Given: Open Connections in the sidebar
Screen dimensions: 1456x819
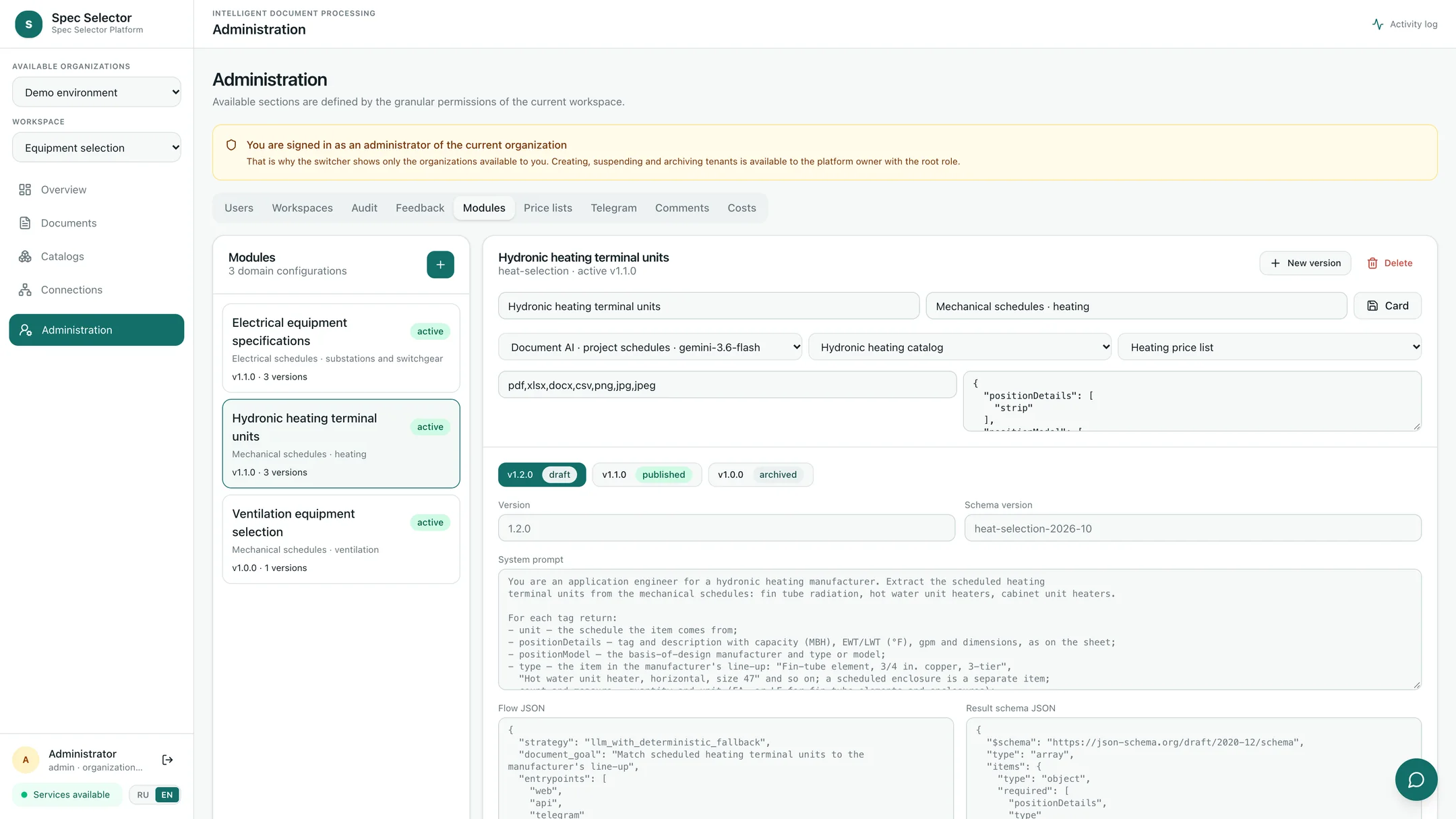Looking at the screenshot, I should coord(96,290).
